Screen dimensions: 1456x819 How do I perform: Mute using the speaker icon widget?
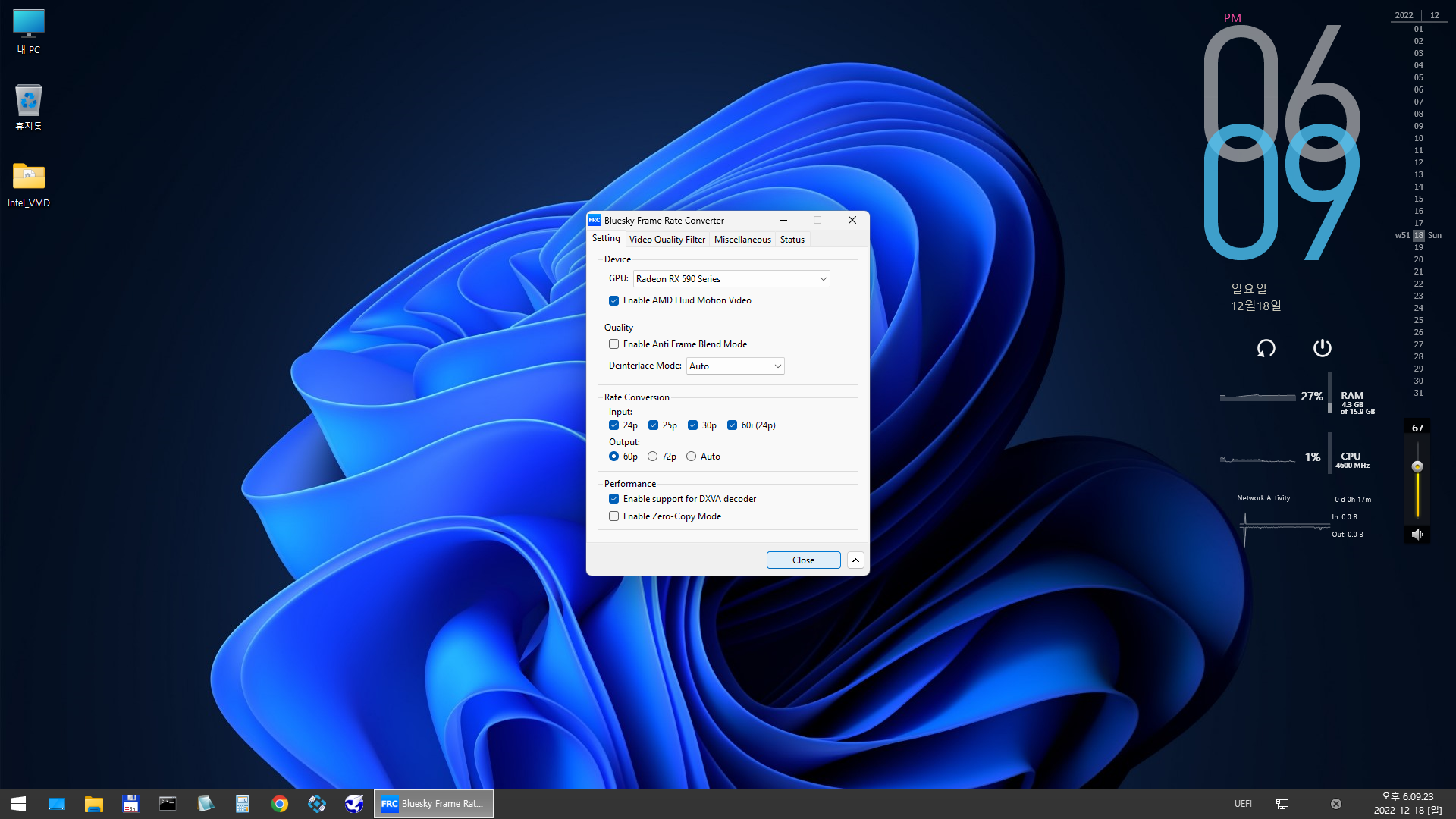[1417, 535]
